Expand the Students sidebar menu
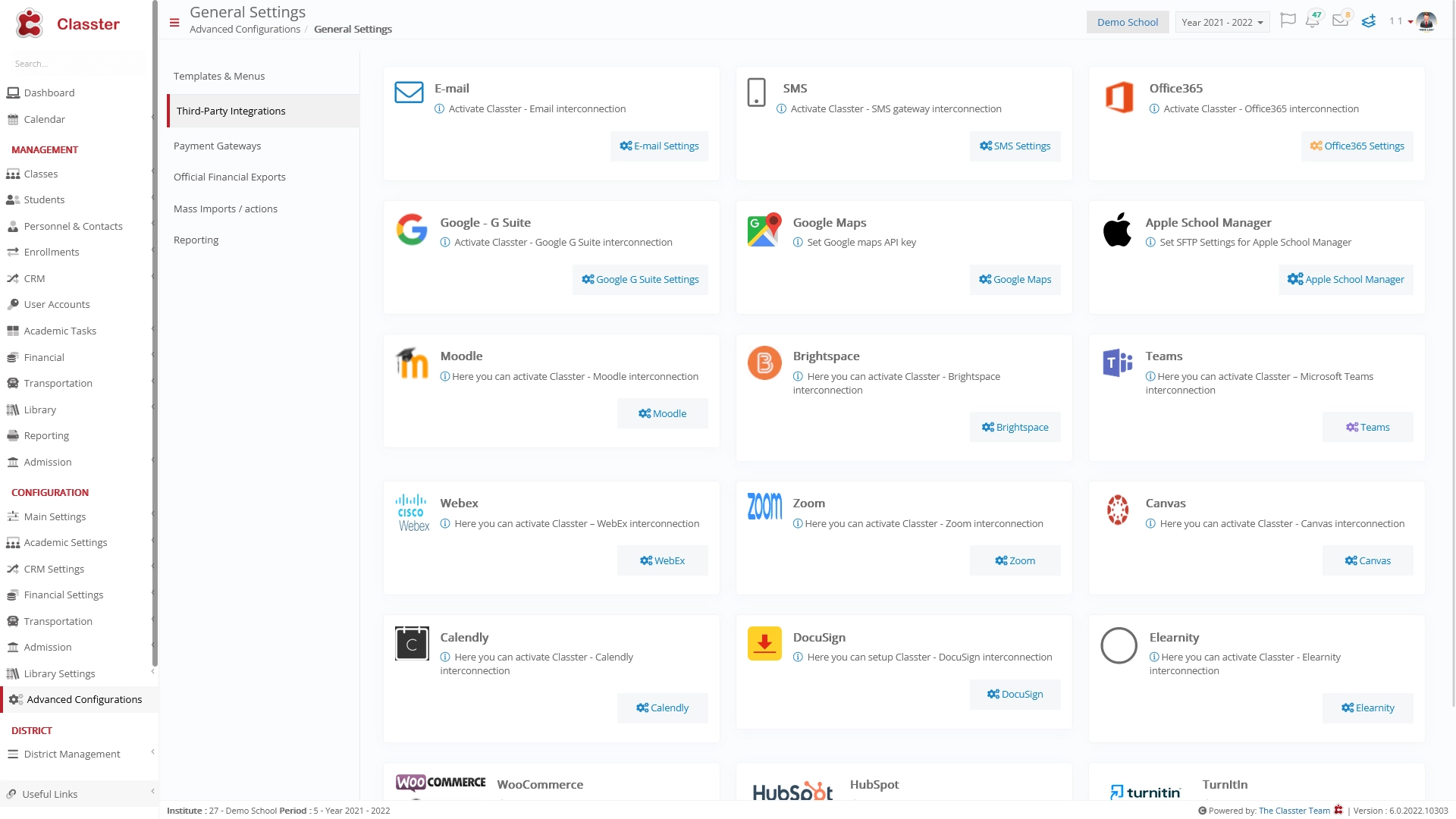Viewport: 1456px width, 819px height. pyautogui.click(x=79, y=200)
